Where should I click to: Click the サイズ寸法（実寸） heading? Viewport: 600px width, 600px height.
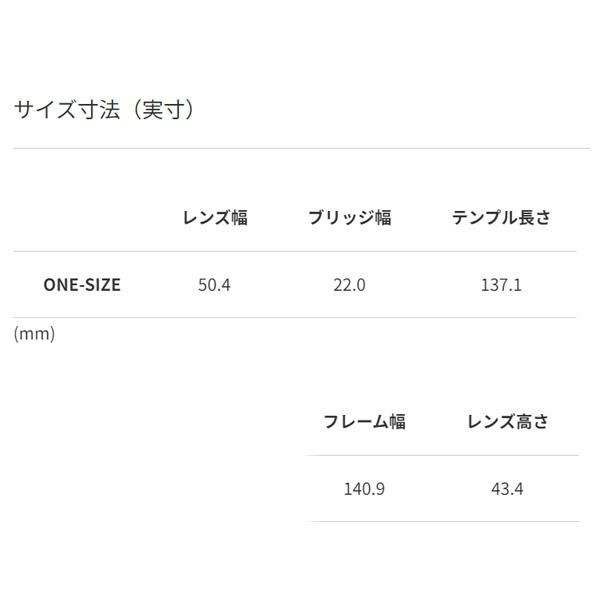pos(104,109)
